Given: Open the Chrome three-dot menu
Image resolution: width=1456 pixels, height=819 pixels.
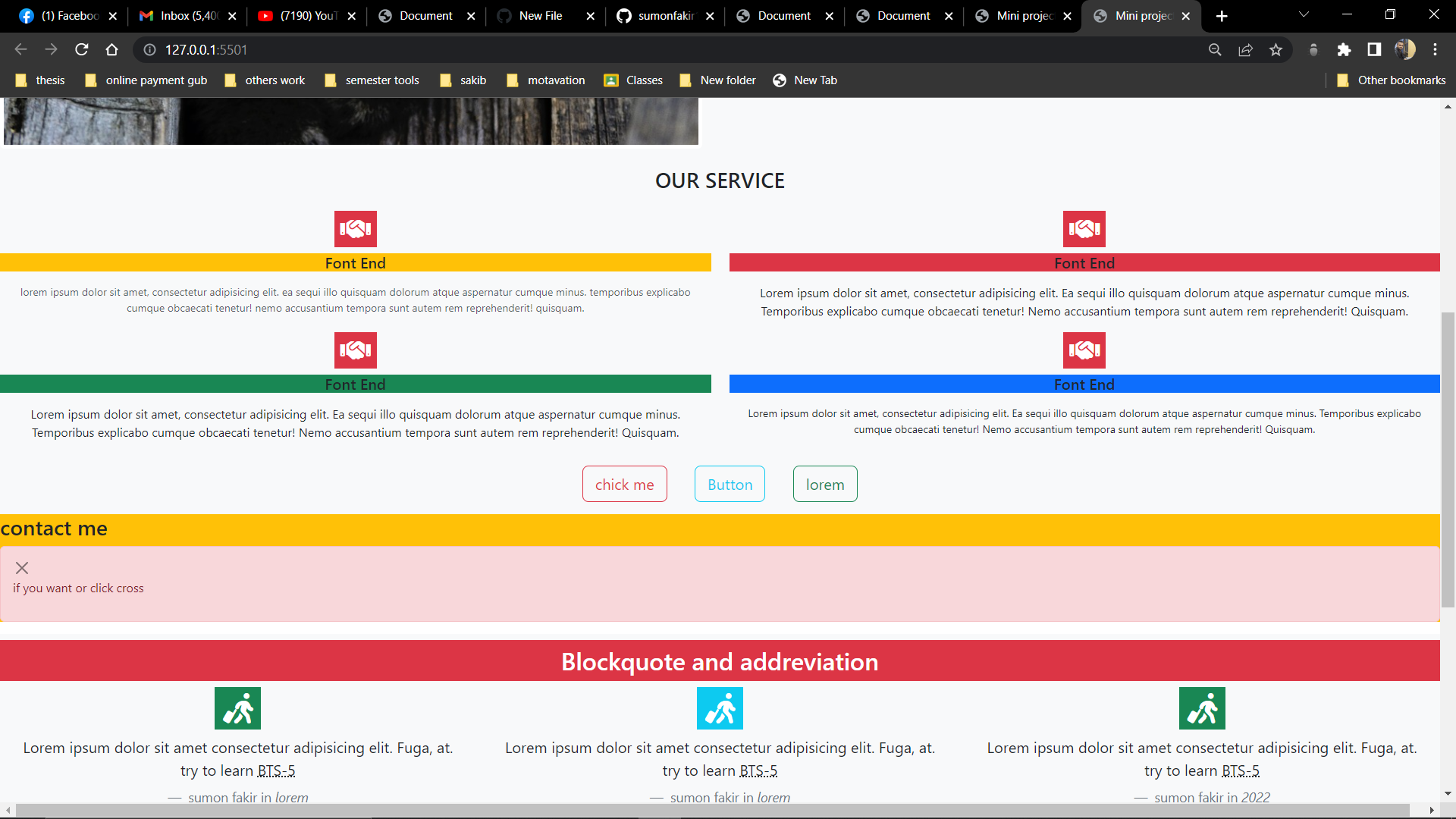Looking at the screenshot, I should point(1435,49).
